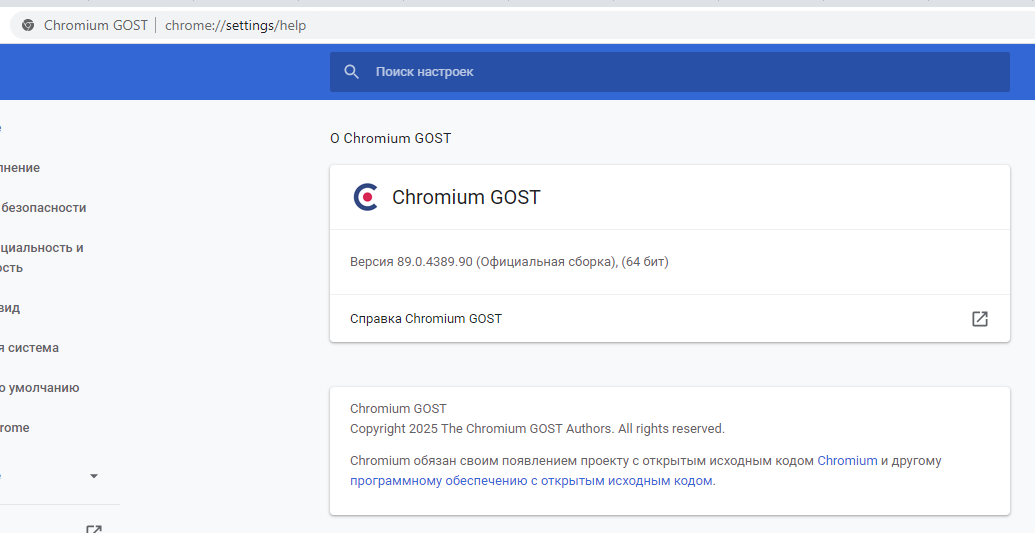Viewport: 1035px width, 533px height.
Task: Focus the 'Поиск настроек' search field
Action: coord(669,72)
